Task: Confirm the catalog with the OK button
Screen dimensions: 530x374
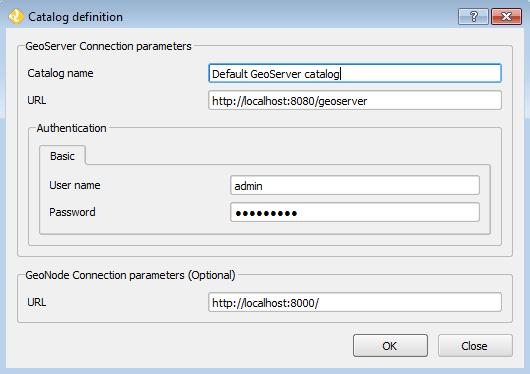Action: click(x=390, y=346)
